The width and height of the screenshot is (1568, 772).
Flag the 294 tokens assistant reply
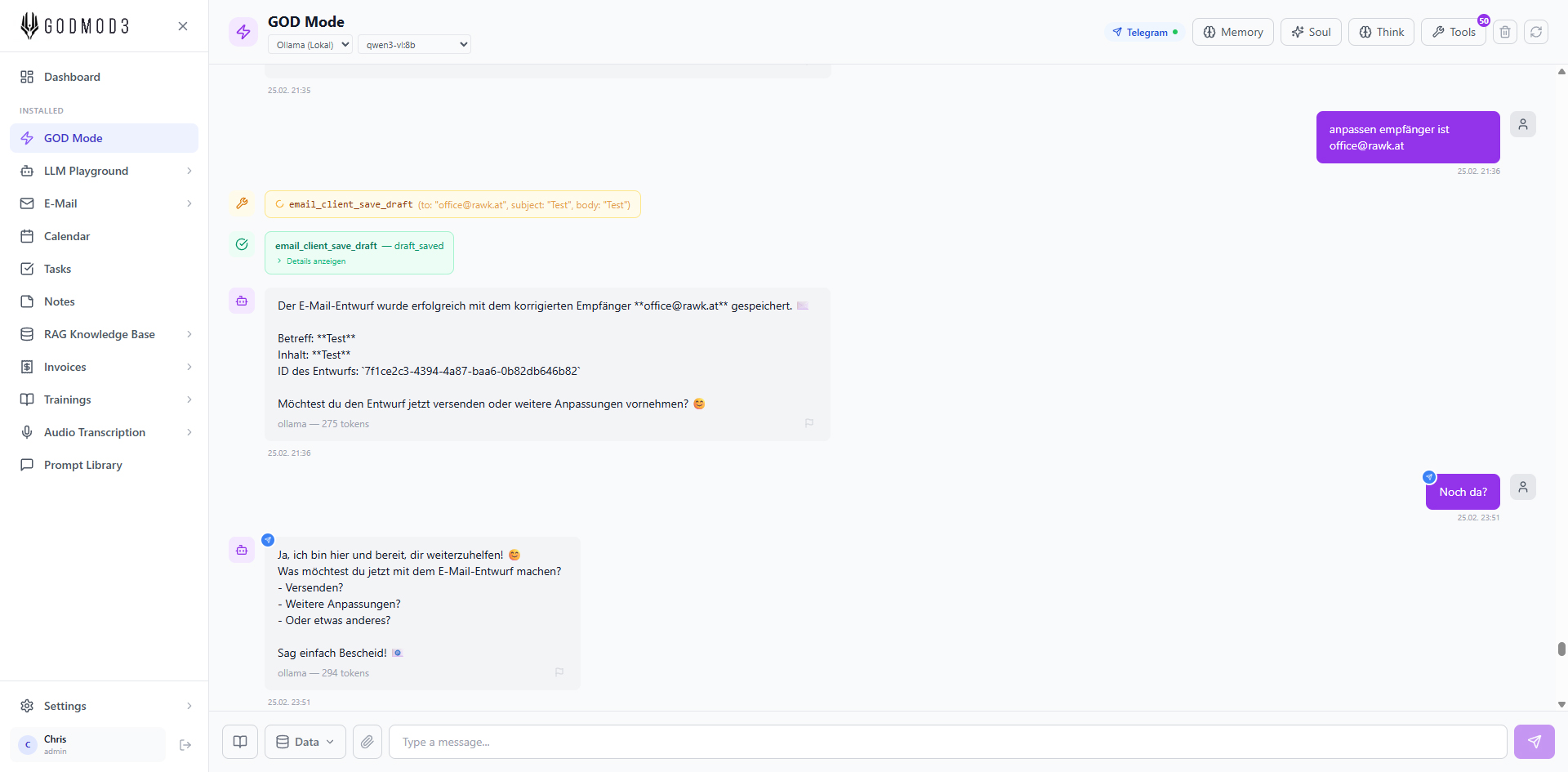[x=559, y=672]
